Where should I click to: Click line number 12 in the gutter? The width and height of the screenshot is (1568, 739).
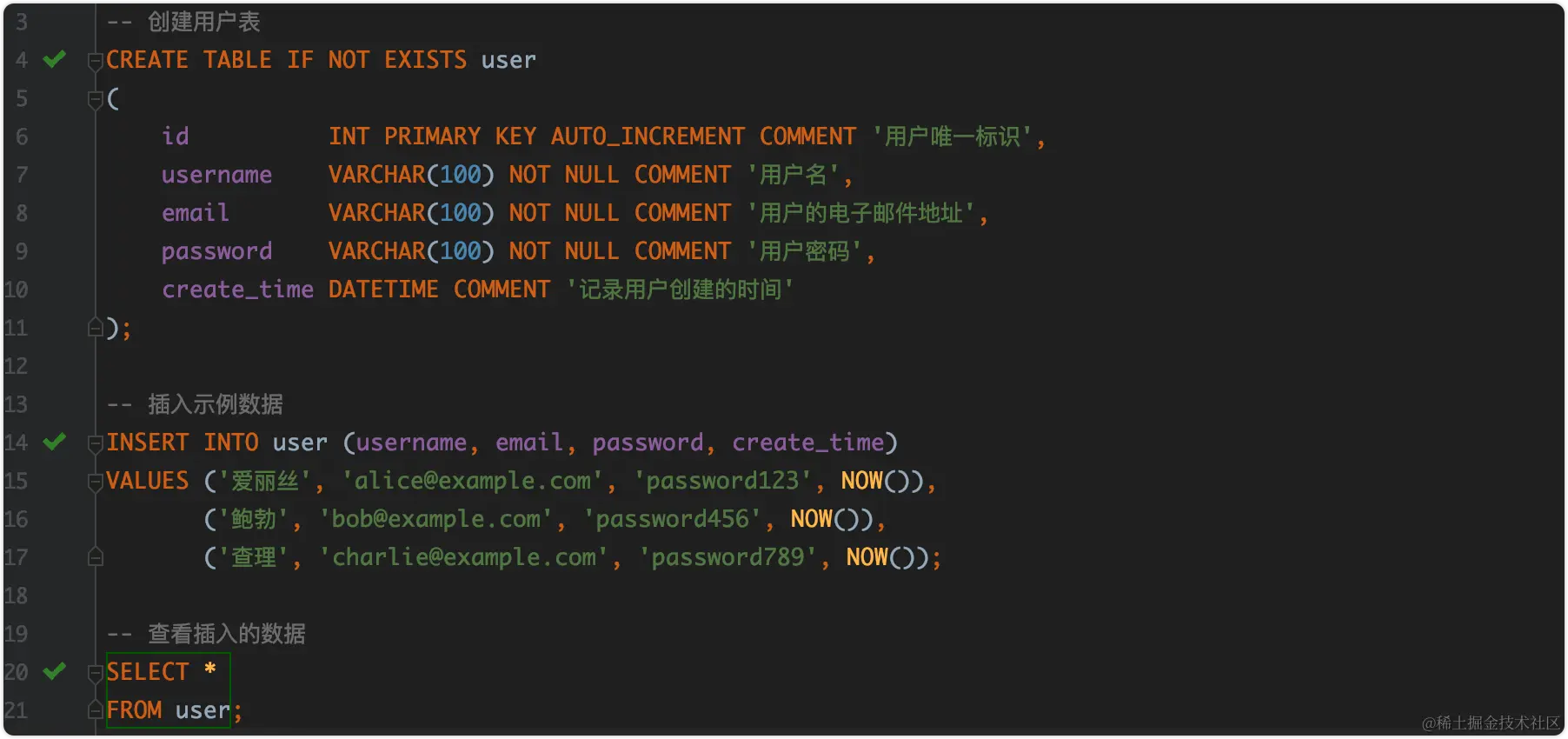click(x=16, y=366)
